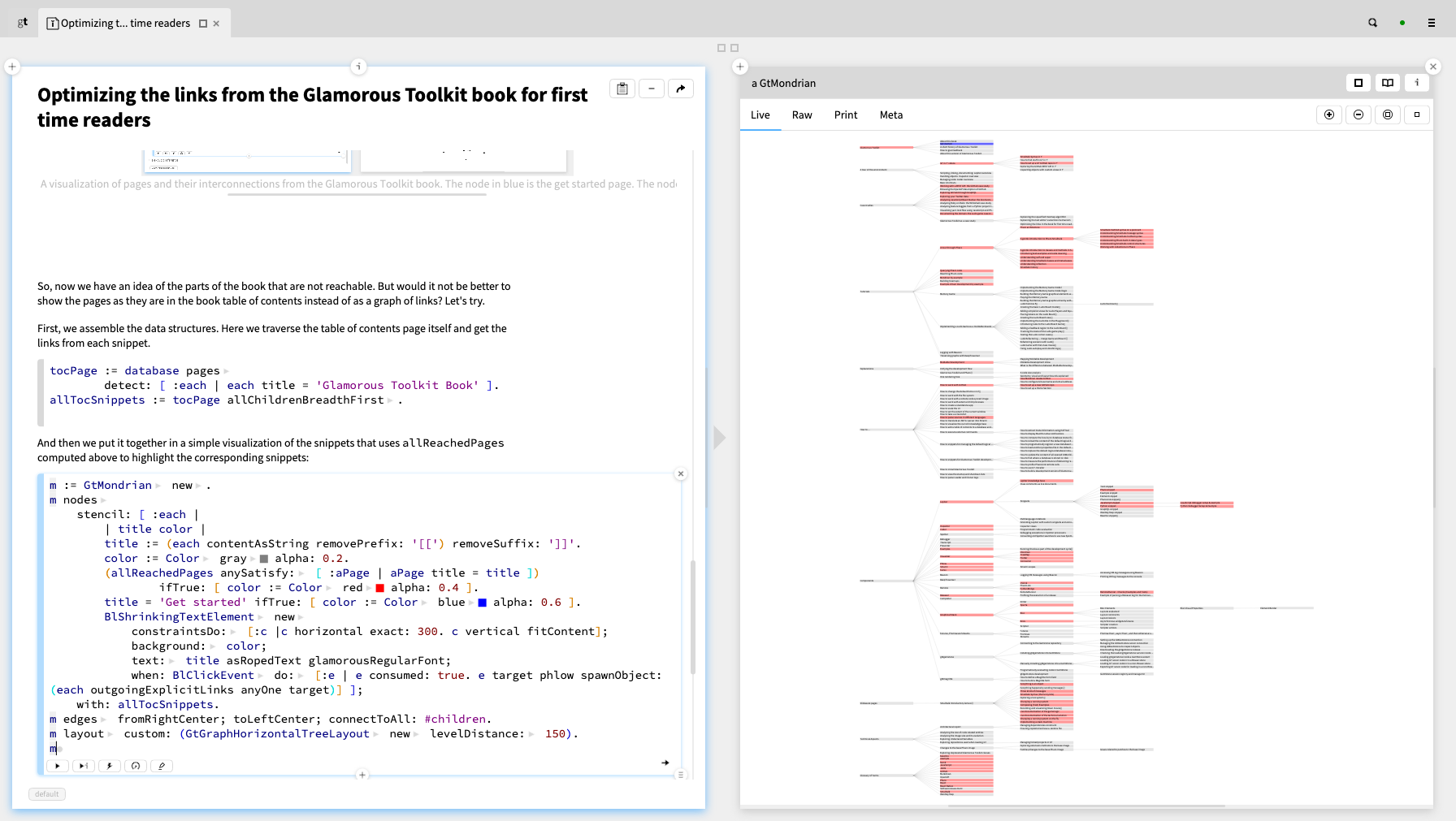Click the profile gauge button
This screenshot has height=821, width=1456.
coord(135,766)
